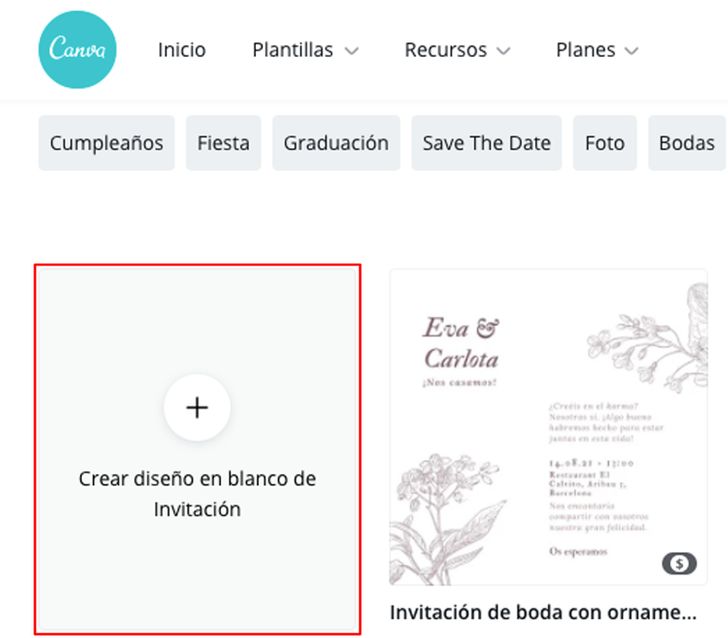Click Crear diseño en blanco de Invitación text

(197, 494)
